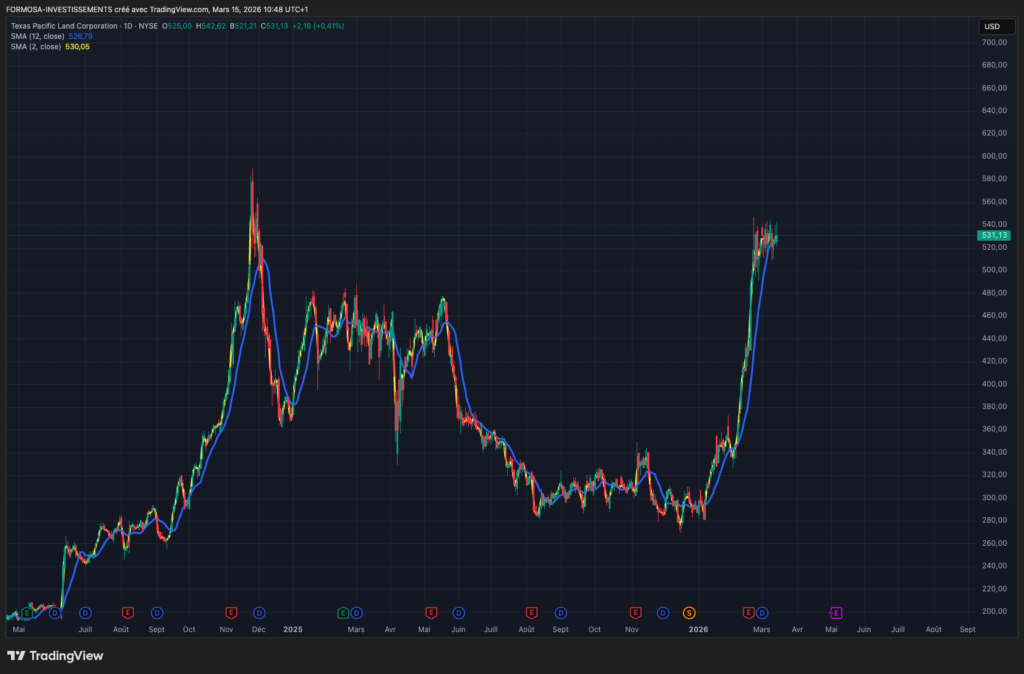Open the blue D dividend marker above Juin 2025
Screen dimensions: 1024x674
tap(459, 612)
